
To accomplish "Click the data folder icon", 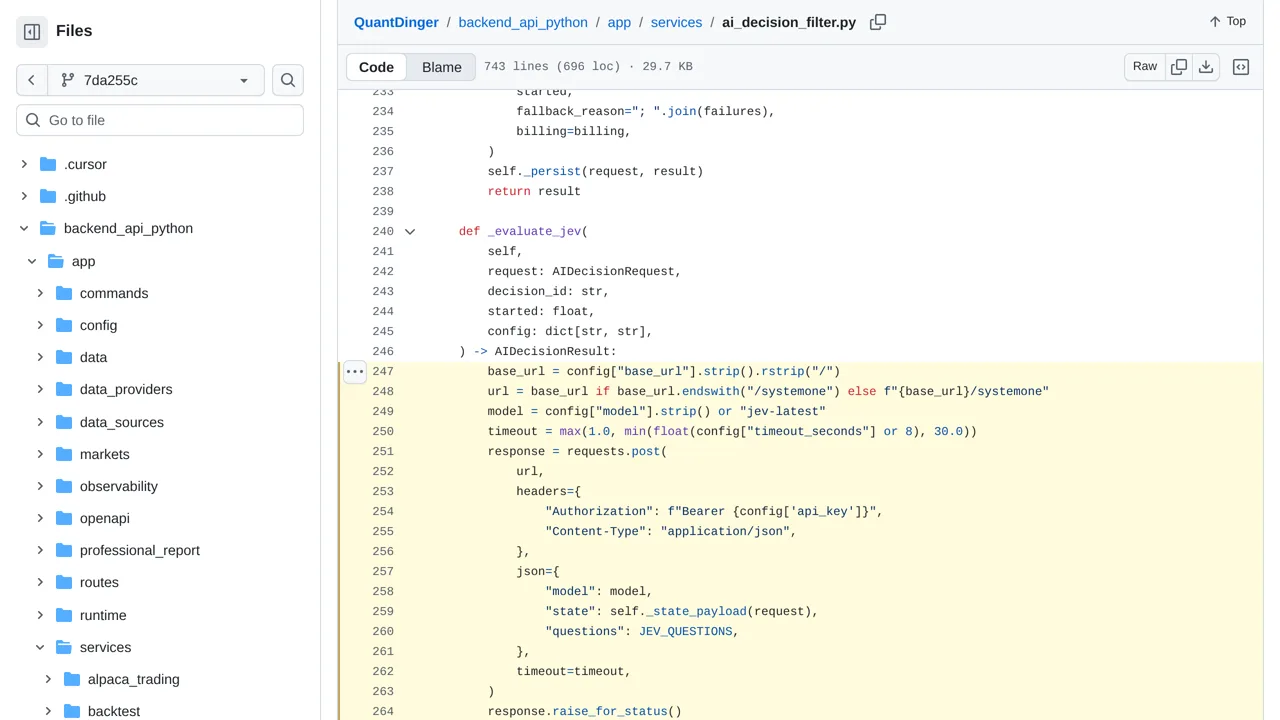I will 64,357.
